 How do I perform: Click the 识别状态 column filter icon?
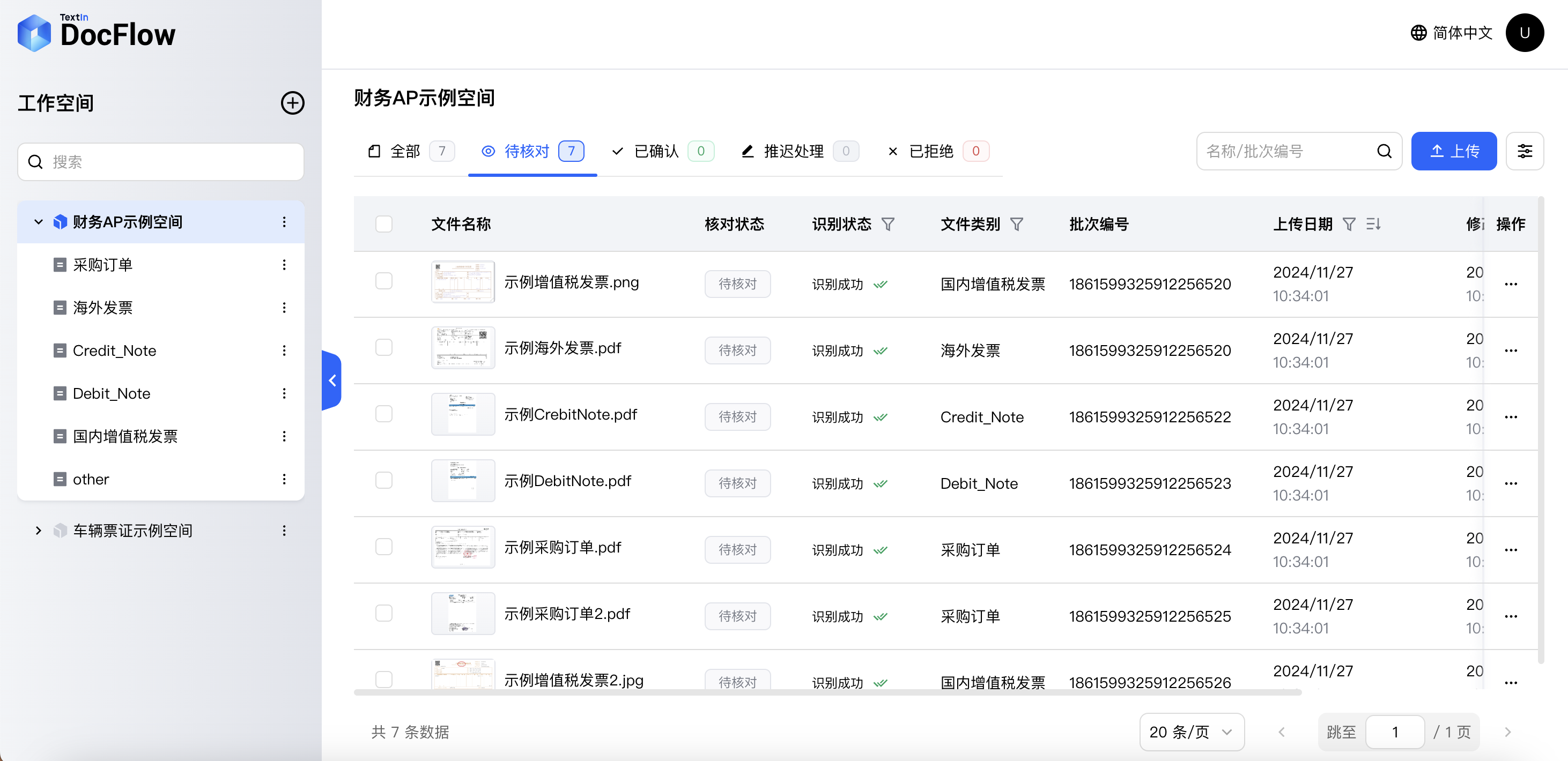click(888, 225)
